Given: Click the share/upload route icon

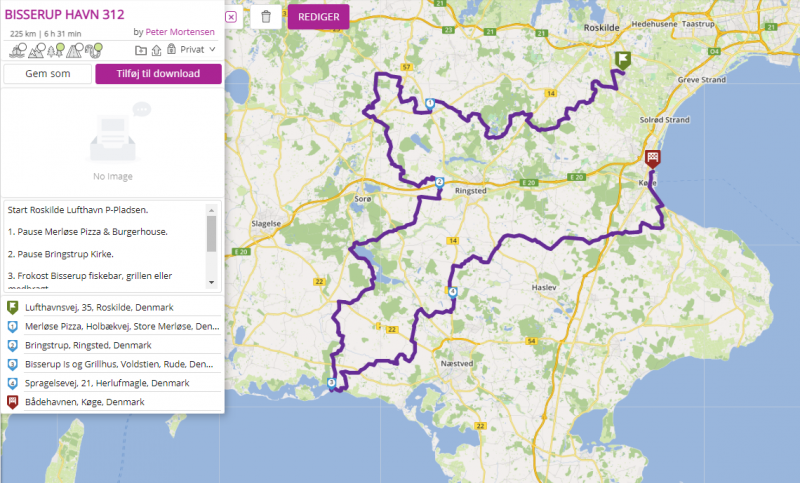Looking at the screenshot, I should [x=157, y=50].
